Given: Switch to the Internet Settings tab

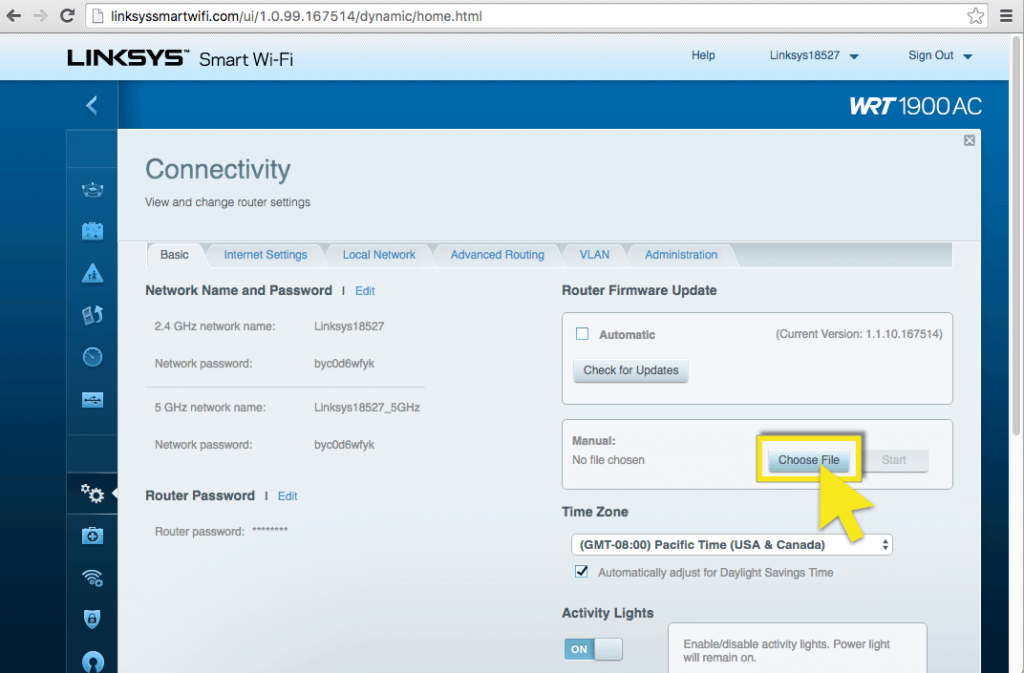Looking at the screenshot, I should [x=265, y=255].
